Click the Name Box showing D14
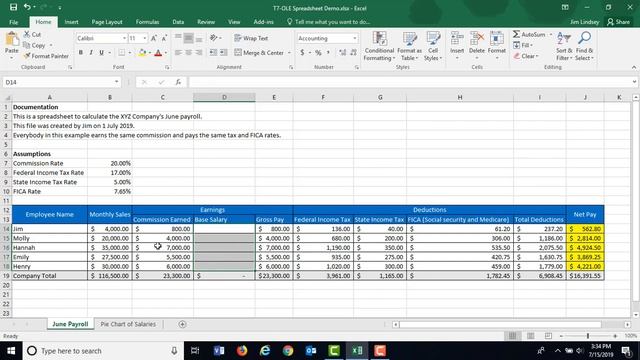The width and height of the screenshot is (640, 360). click(x=61, y=82)
